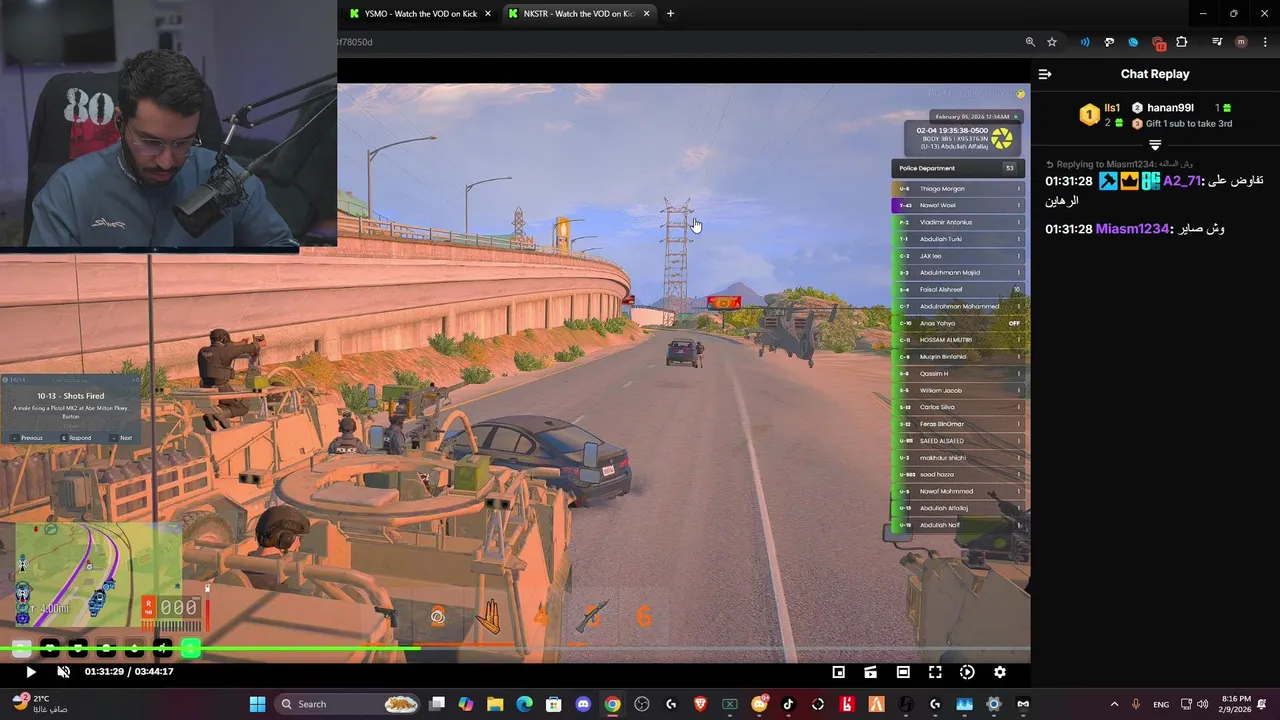This screenshot has width=1280, height=720.
Task: Toggle theater mode in the player
Action: pyautogui.click(x=903, y=672)
